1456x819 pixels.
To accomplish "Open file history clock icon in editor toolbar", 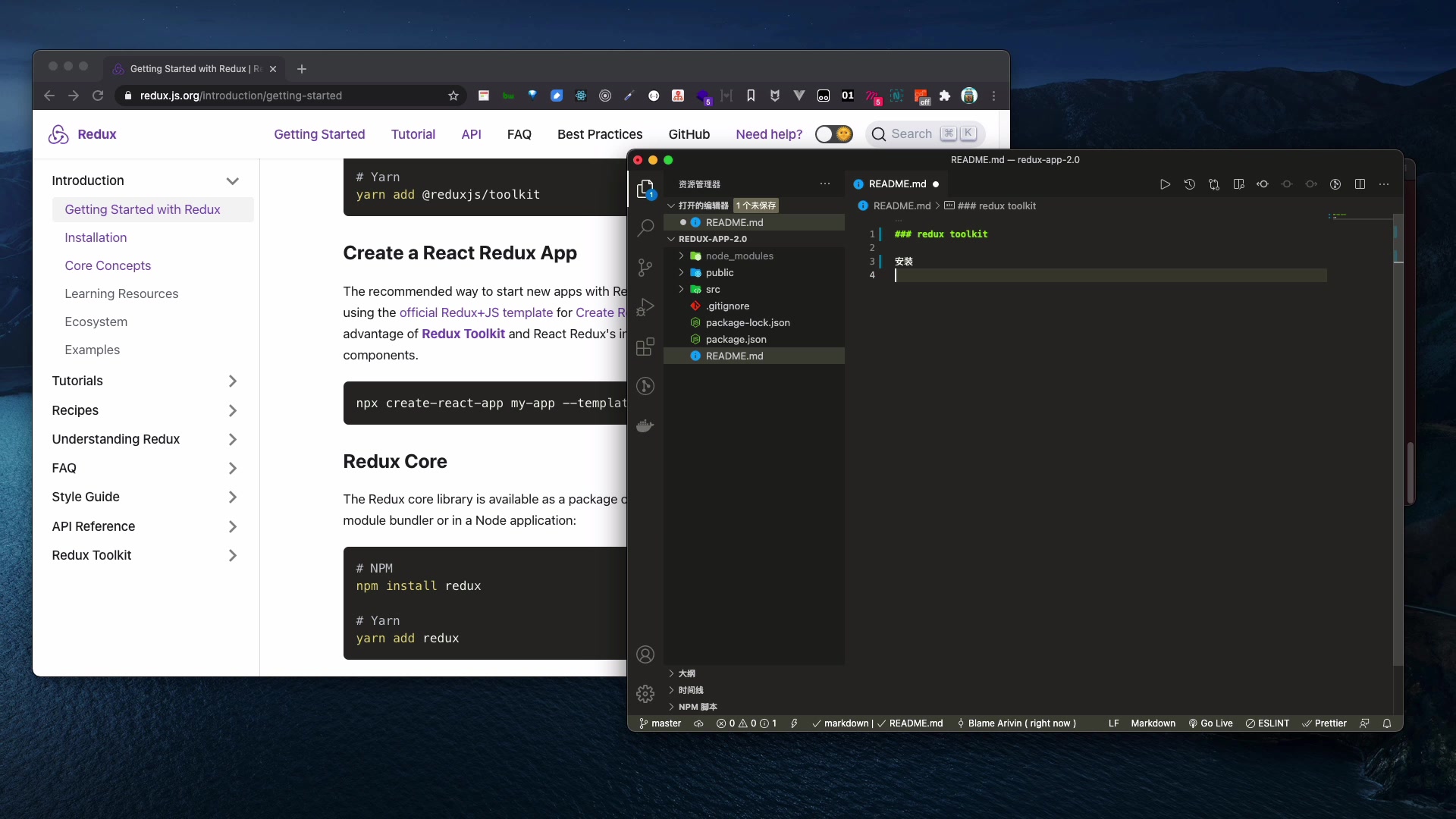I will 1189,184.
